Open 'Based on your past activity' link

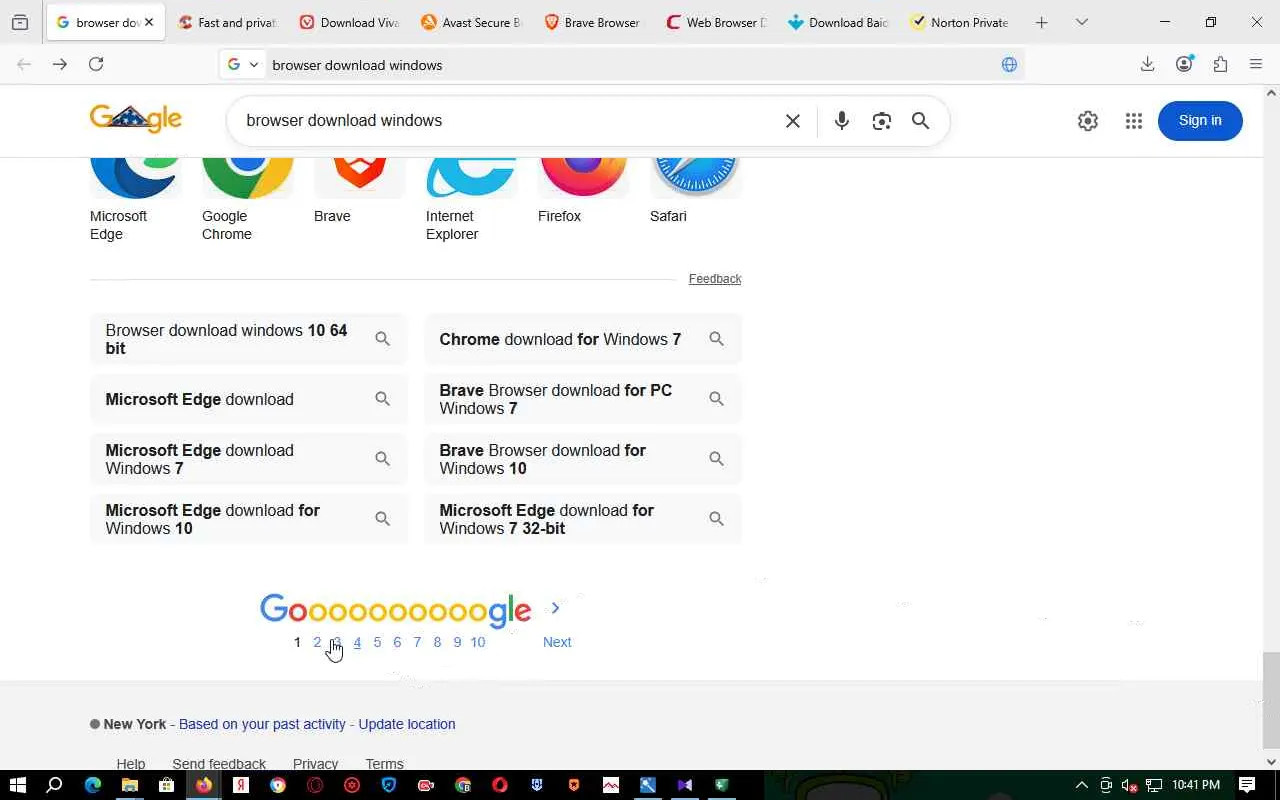[x=262, y=724]
